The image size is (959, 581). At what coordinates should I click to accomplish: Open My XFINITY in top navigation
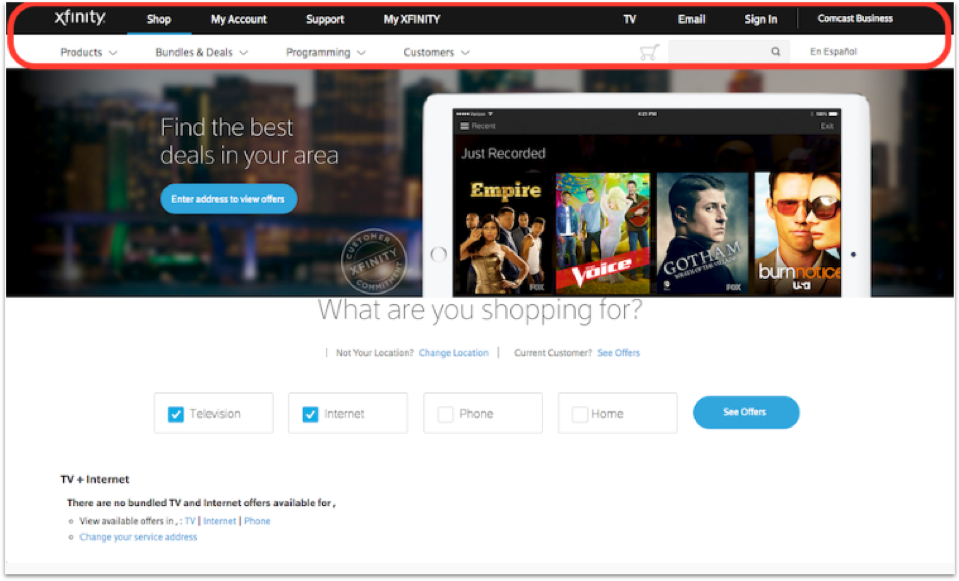pyautogui.click(x=412, y=19)
